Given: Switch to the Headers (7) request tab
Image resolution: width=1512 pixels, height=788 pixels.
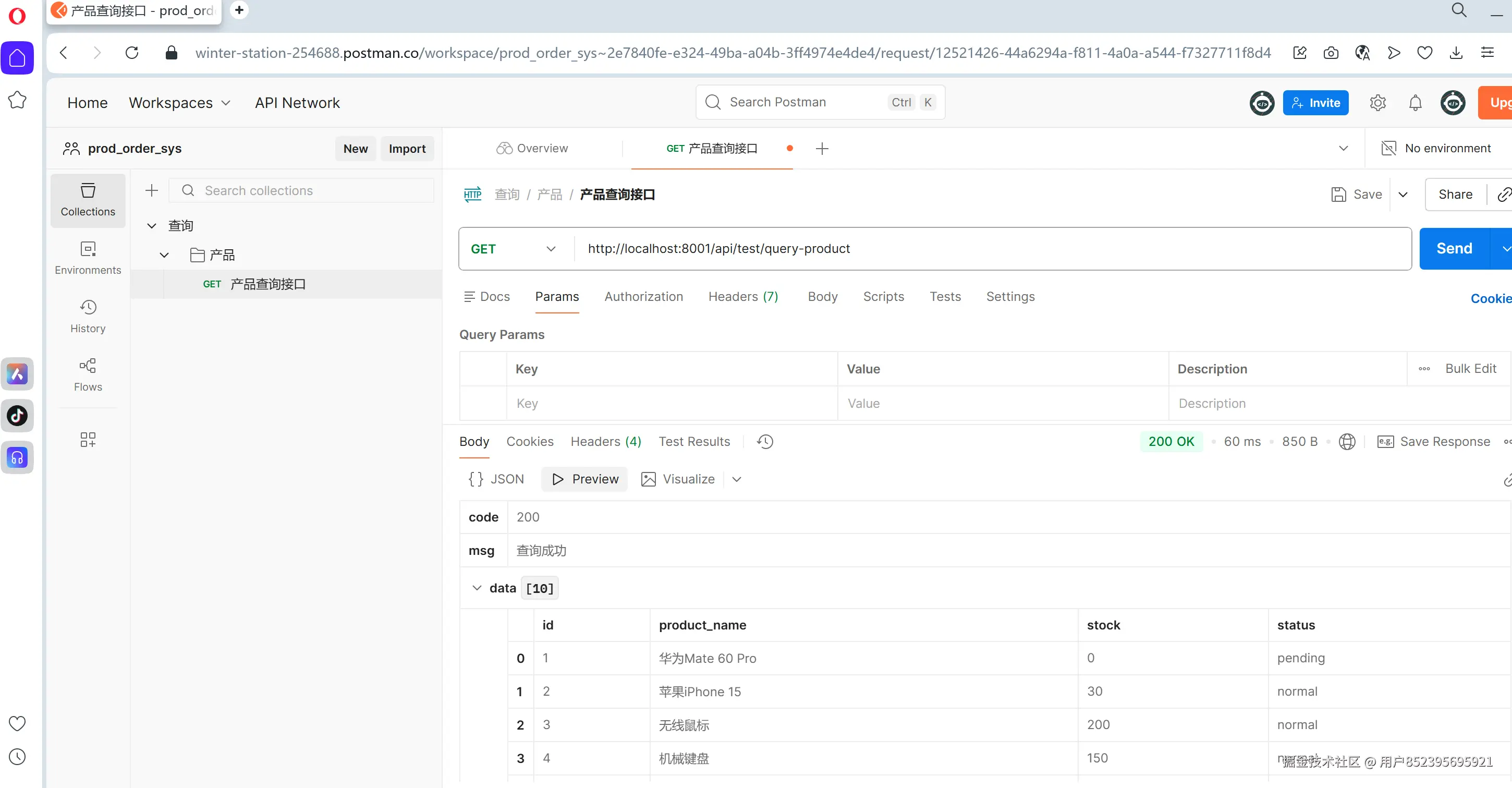Looking at the screenshot, I should (x=742, y=297).
